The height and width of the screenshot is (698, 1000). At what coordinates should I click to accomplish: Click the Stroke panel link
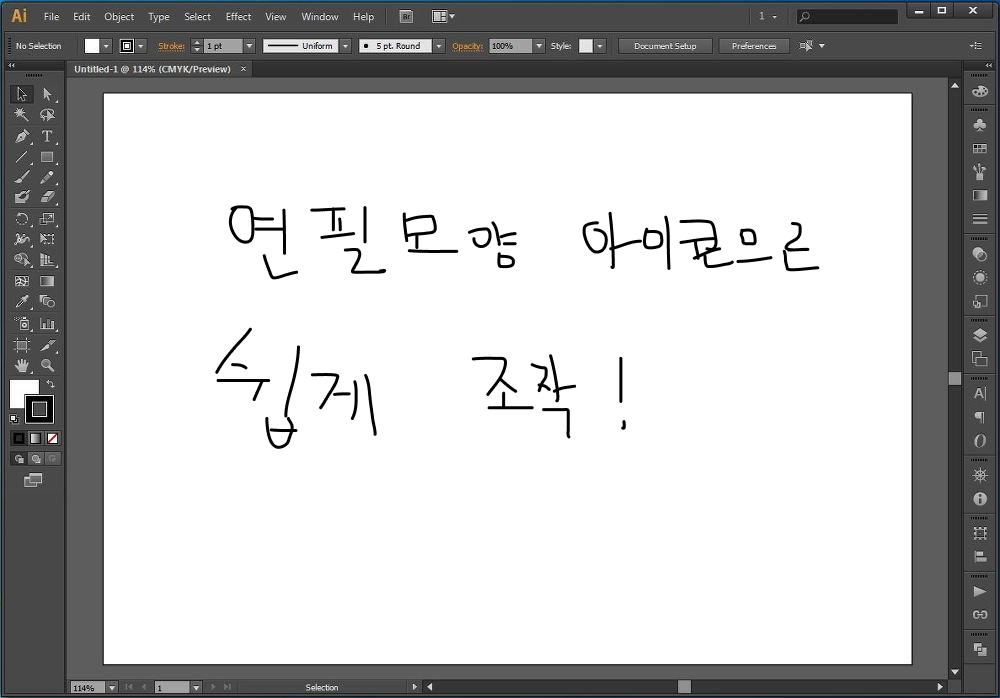tap(172, 46)
